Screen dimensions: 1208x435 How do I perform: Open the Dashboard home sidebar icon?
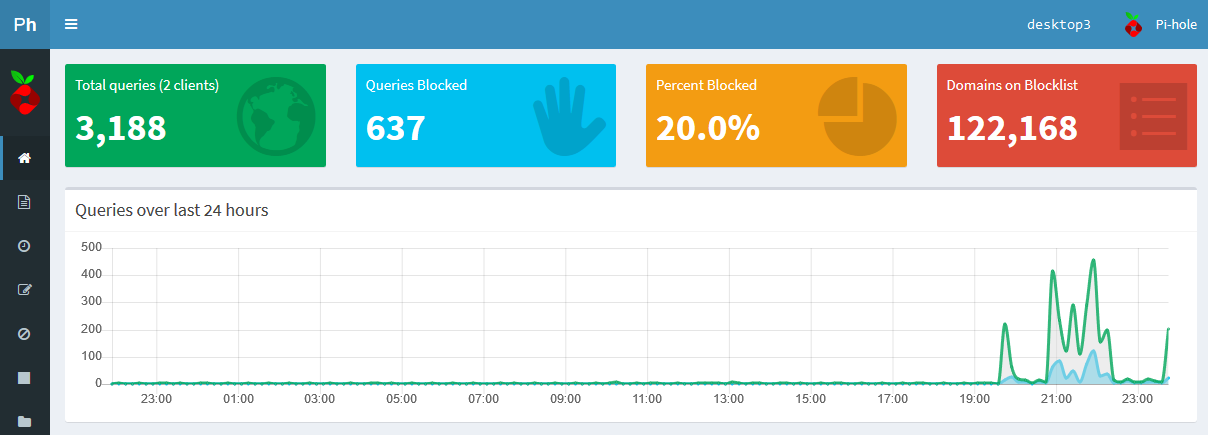25,158
